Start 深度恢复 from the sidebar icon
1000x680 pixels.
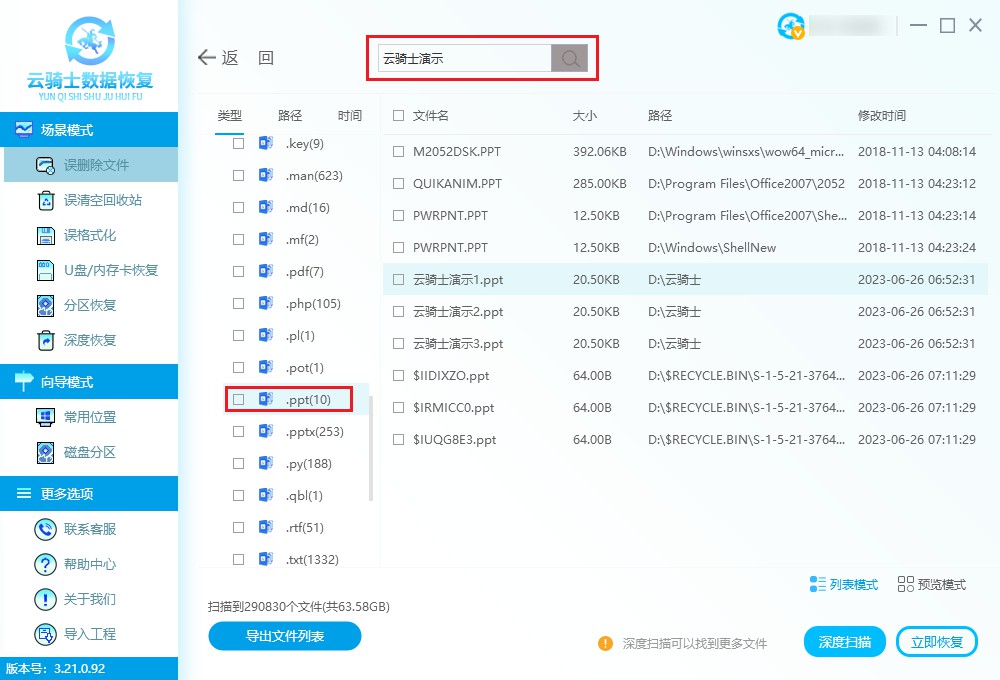tap(45, 340)
